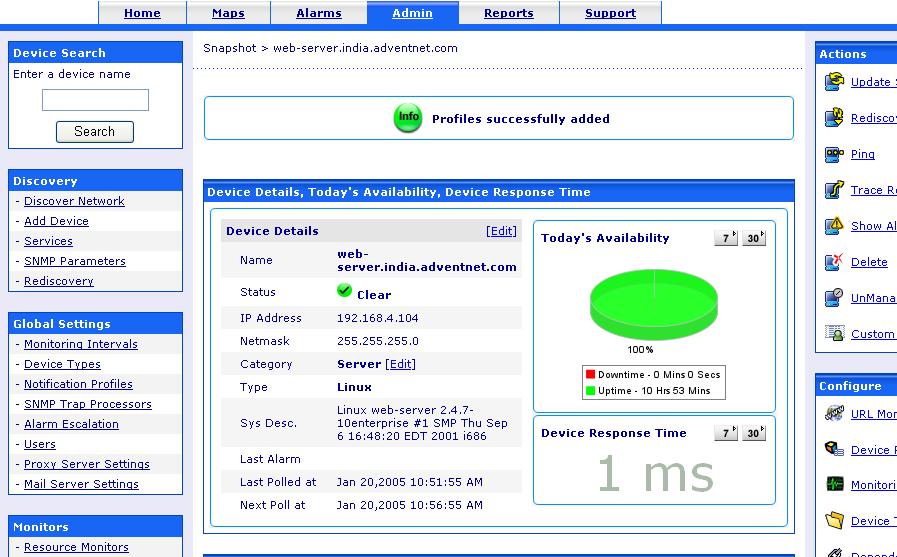Click the Linux type value
The width and height of the screenshot is (897, 557).
[x=354, y=387]
